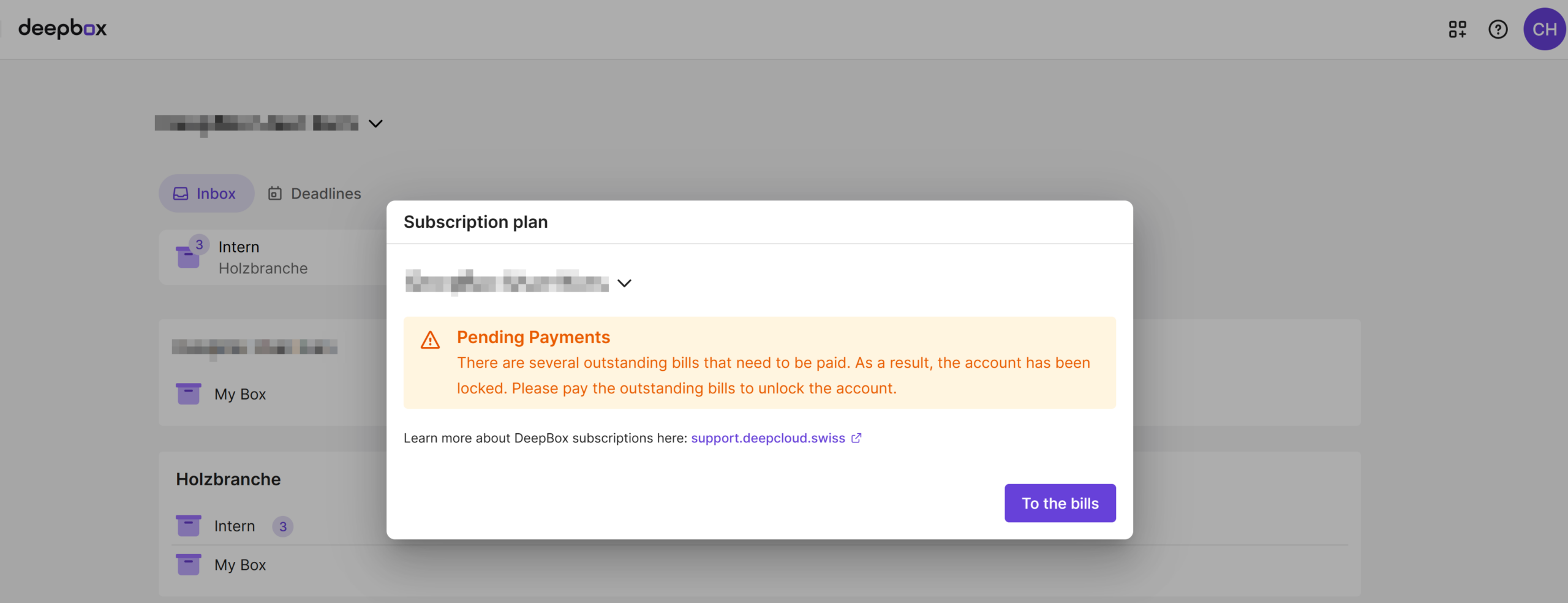Open the apps grid icon
Viewport: 1568px width, 603px height.
click(x=1457, y=29)
